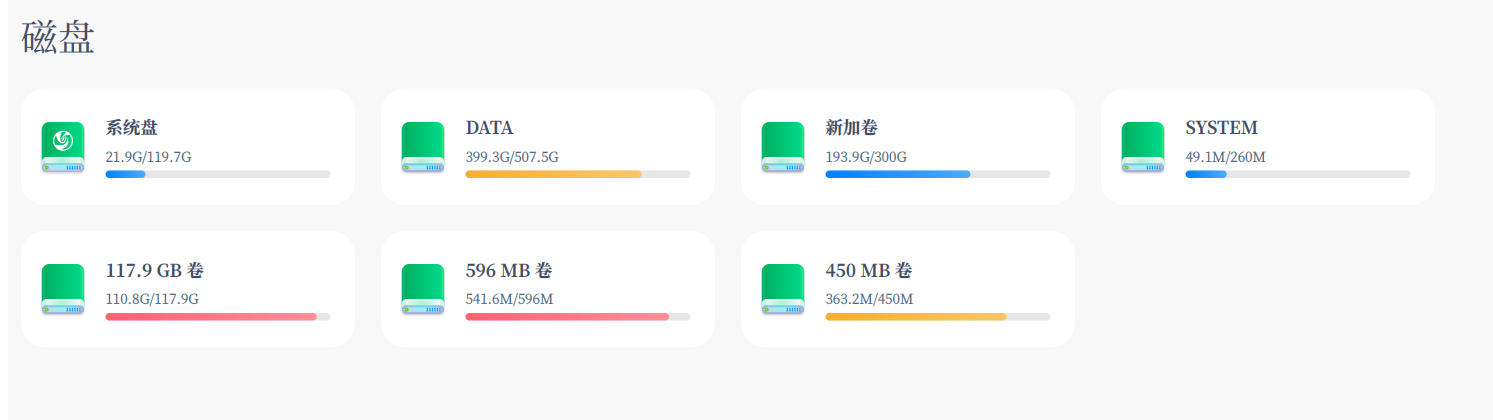This screenshot has height=420, width=1493.
Task: Click the 新加卷 drive icon
Action: tap(782, 147)
